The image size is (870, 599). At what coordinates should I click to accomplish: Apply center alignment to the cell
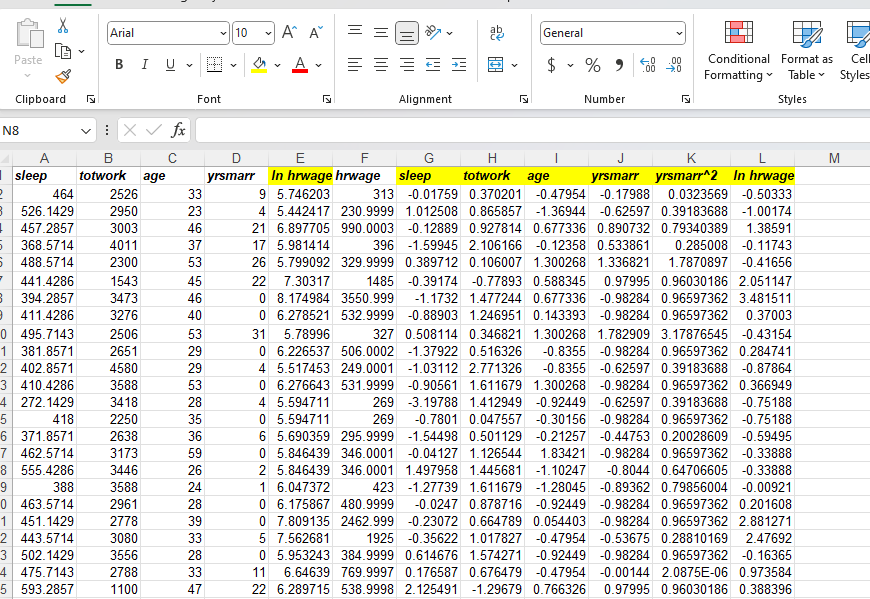coord(380,64)
